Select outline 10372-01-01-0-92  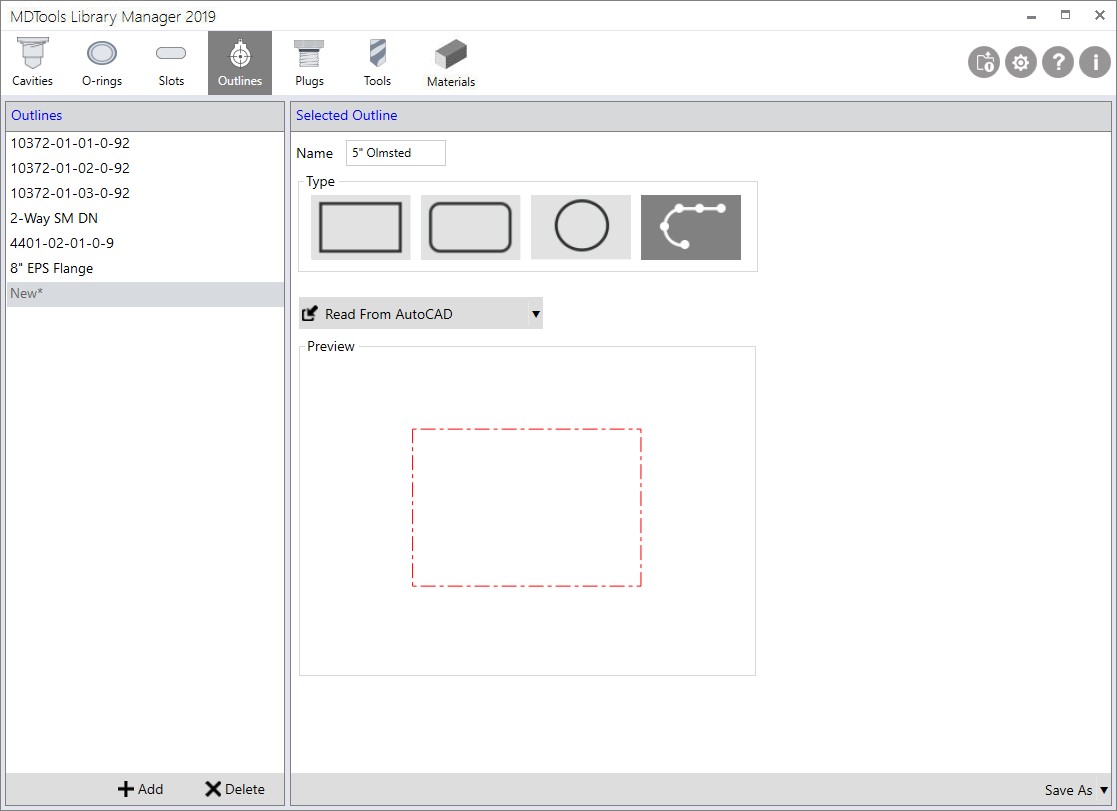tap(145, 143)
